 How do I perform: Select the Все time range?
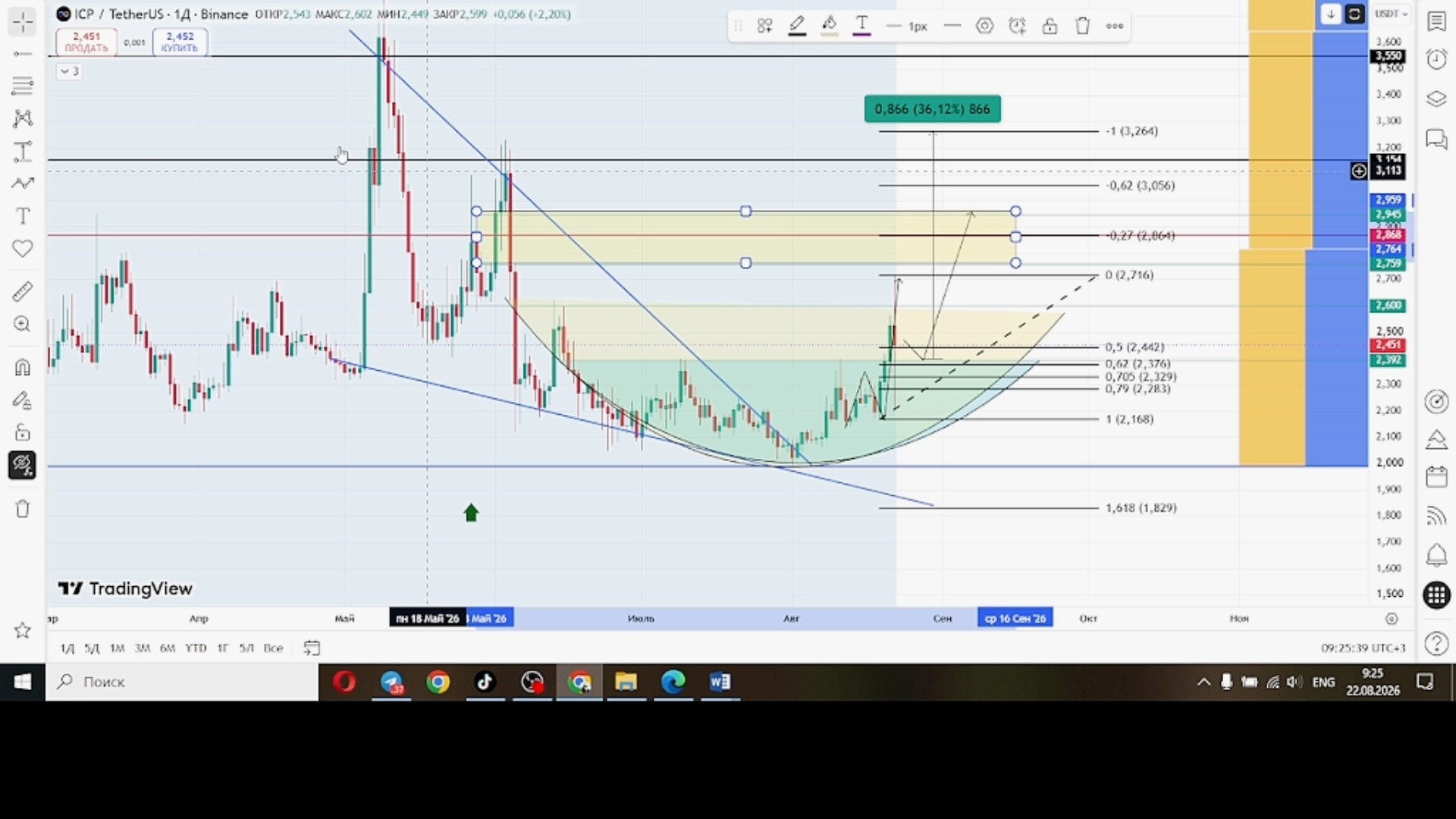coord(273,648)
